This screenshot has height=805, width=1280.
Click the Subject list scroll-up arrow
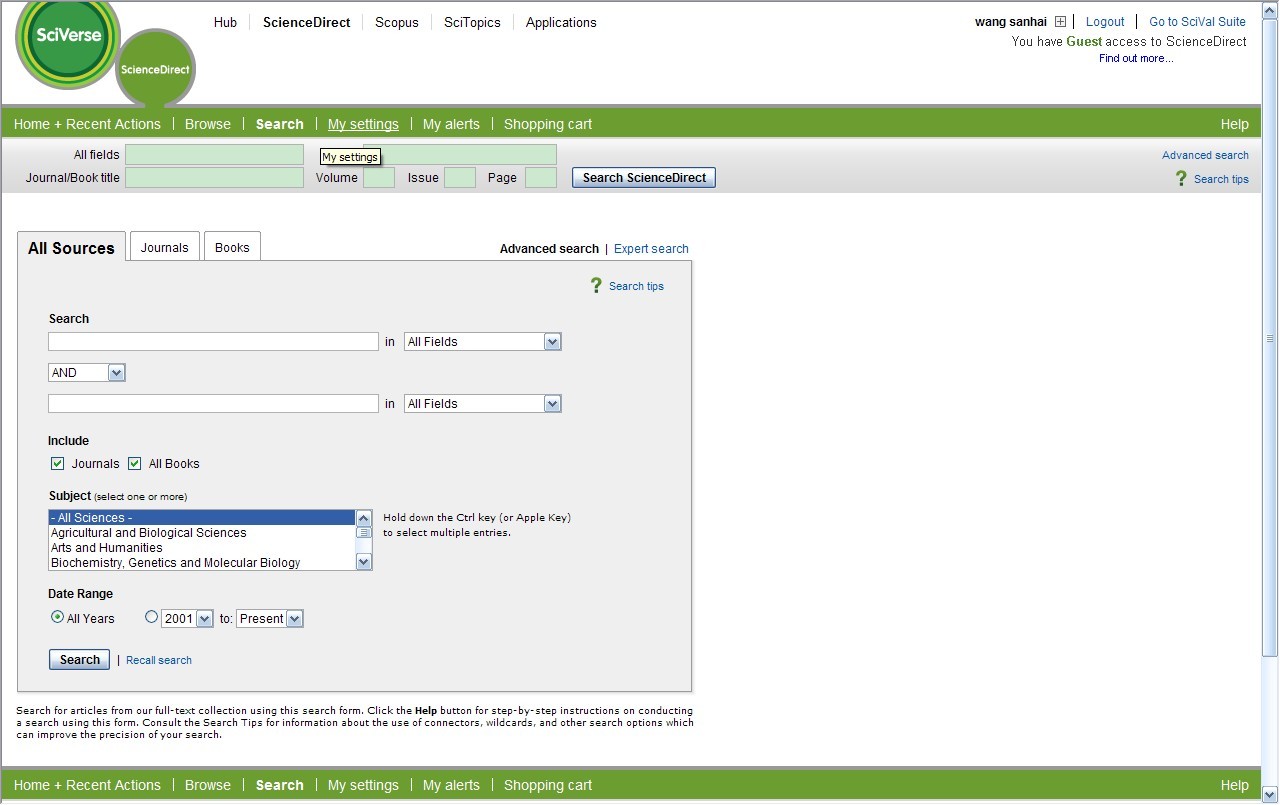364,518
